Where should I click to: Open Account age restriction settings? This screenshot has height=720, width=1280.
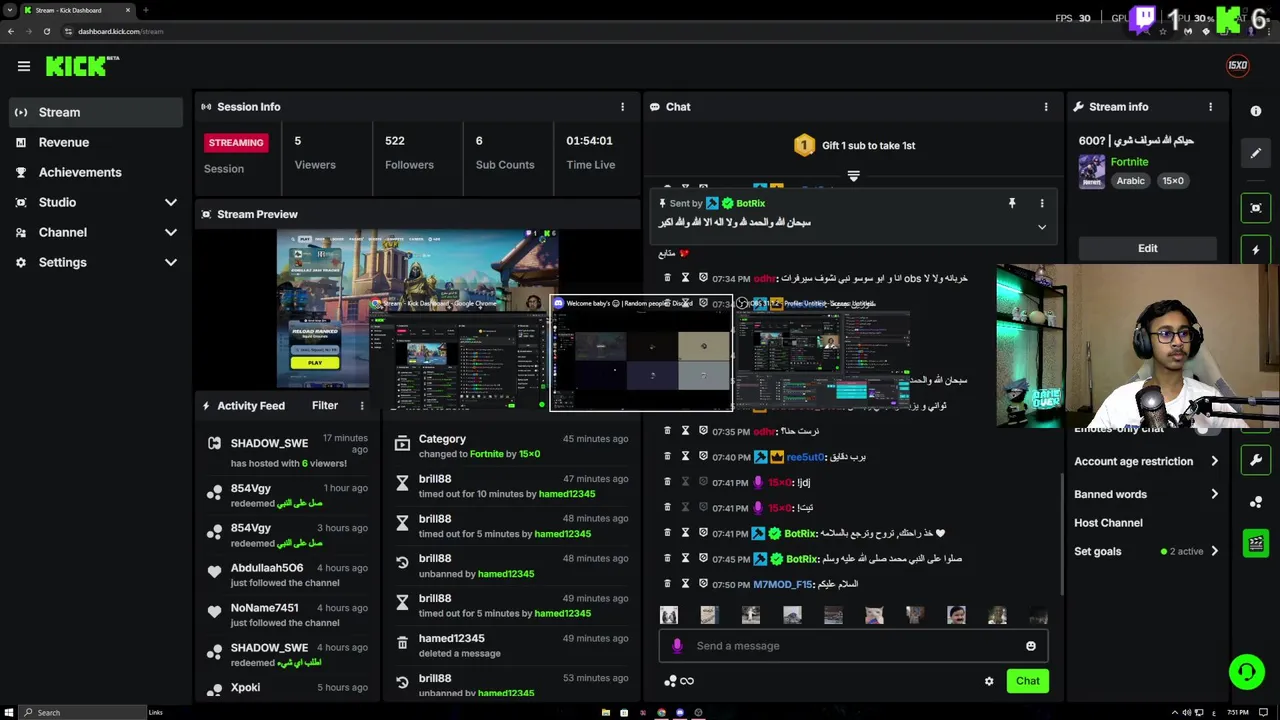coord(1147,461)
